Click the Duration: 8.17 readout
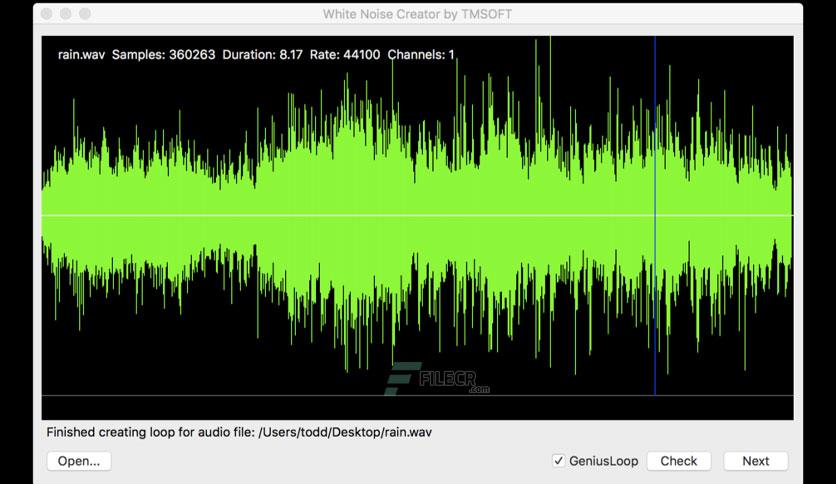 [262, 54]
